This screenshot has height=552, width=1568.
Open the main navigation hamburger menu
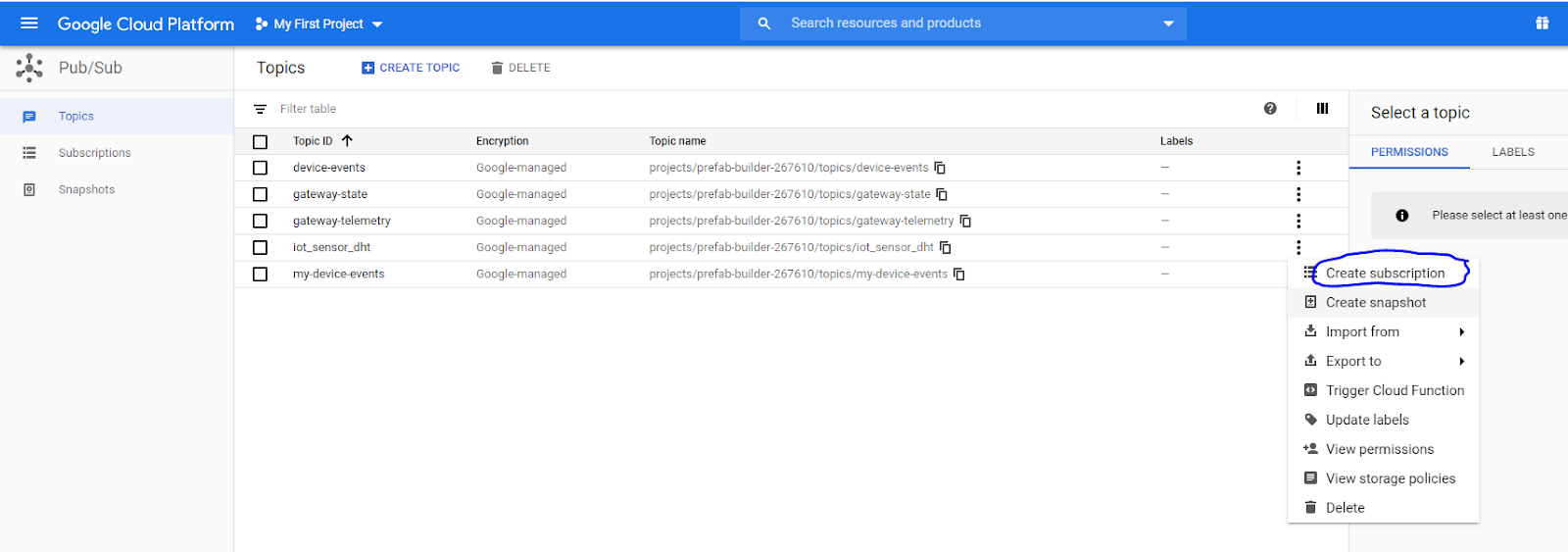point(28,23)
